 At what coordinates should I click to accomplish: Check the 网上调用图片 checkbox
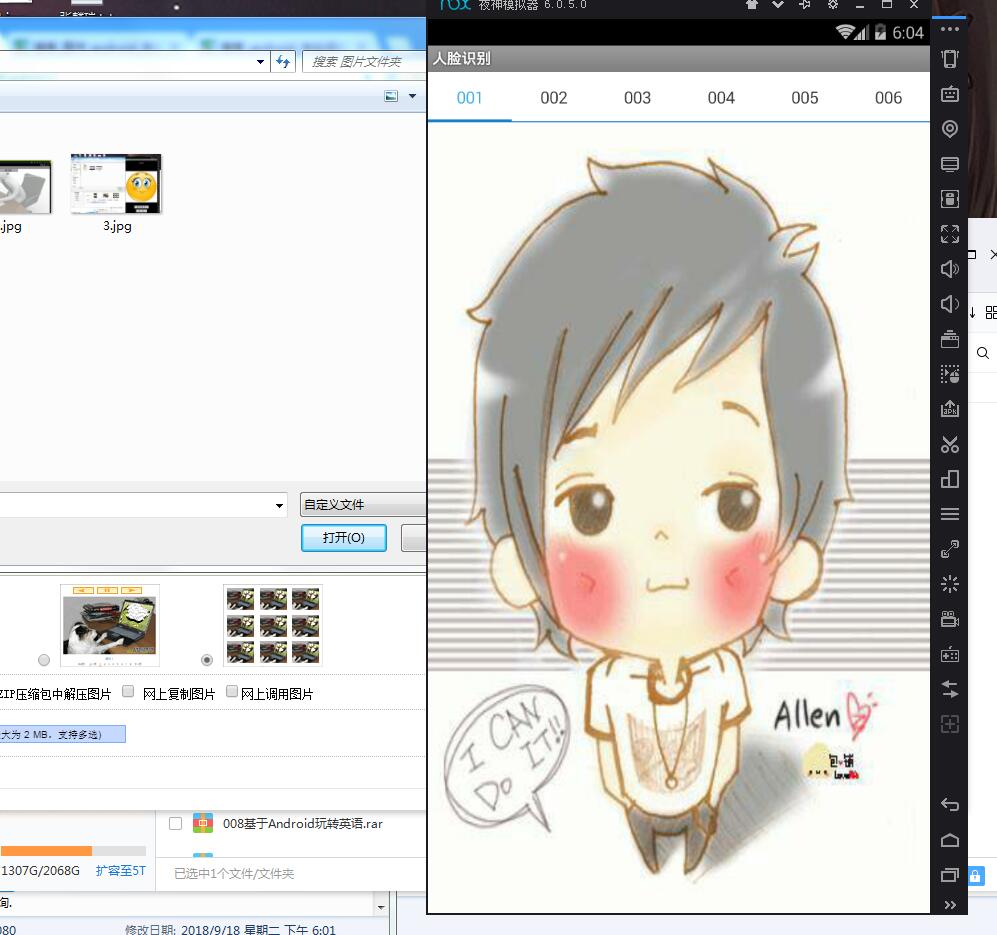tap(232, 691)
